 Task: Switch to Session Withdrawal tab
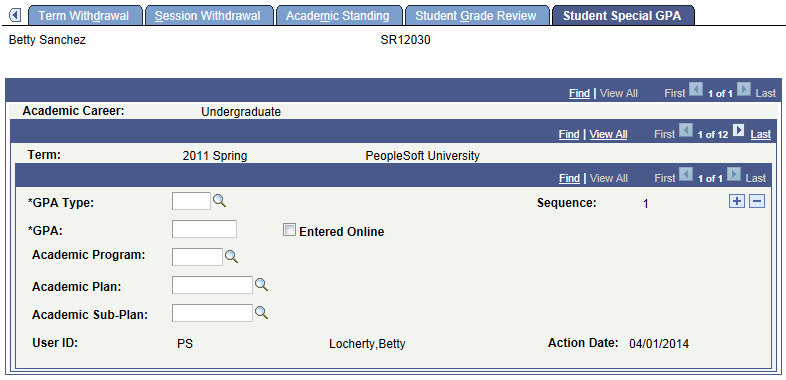pyautogui.click(x=209, y=16)
